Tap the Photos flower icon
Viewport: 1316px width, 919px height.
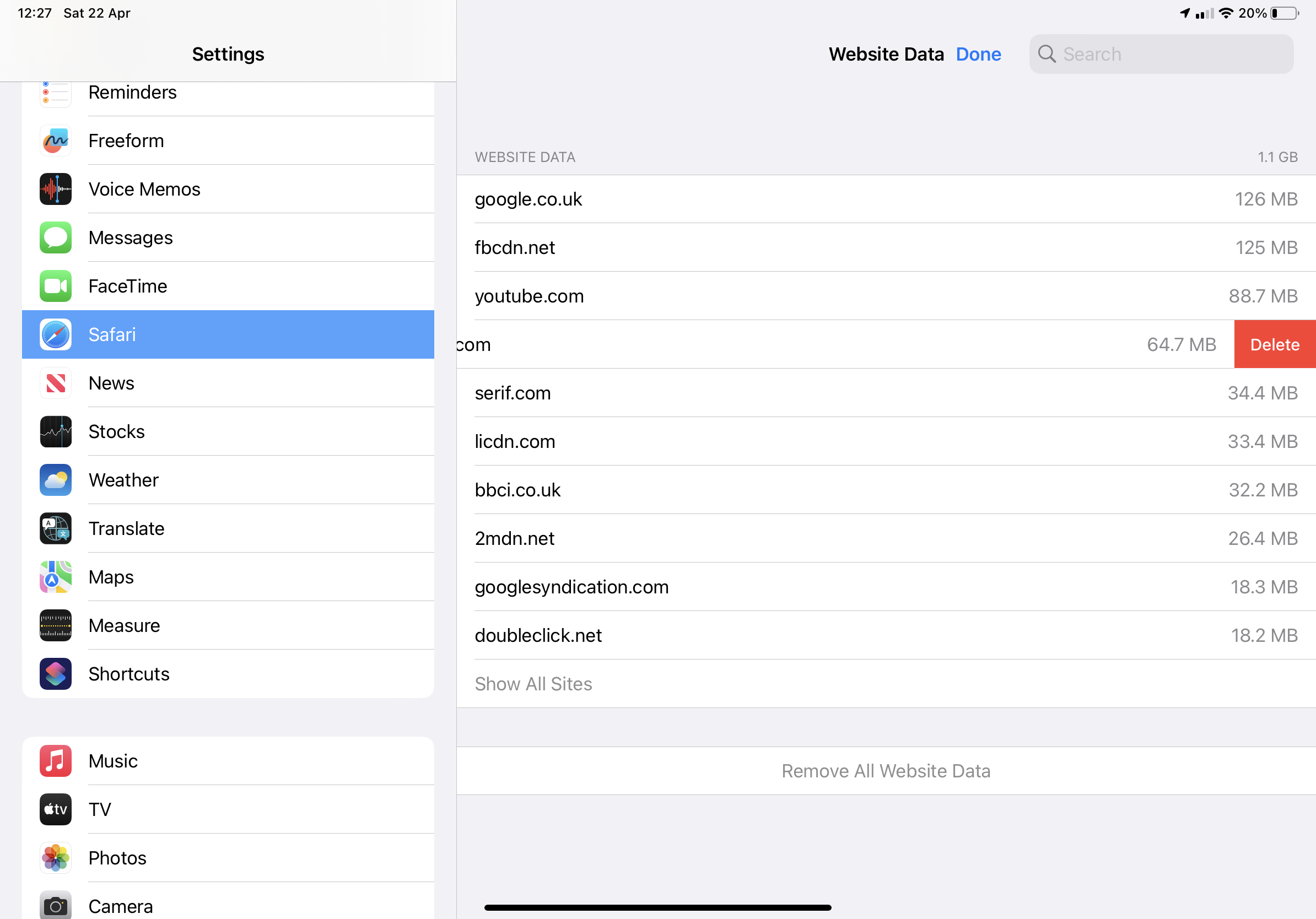[x=56, y=858]
